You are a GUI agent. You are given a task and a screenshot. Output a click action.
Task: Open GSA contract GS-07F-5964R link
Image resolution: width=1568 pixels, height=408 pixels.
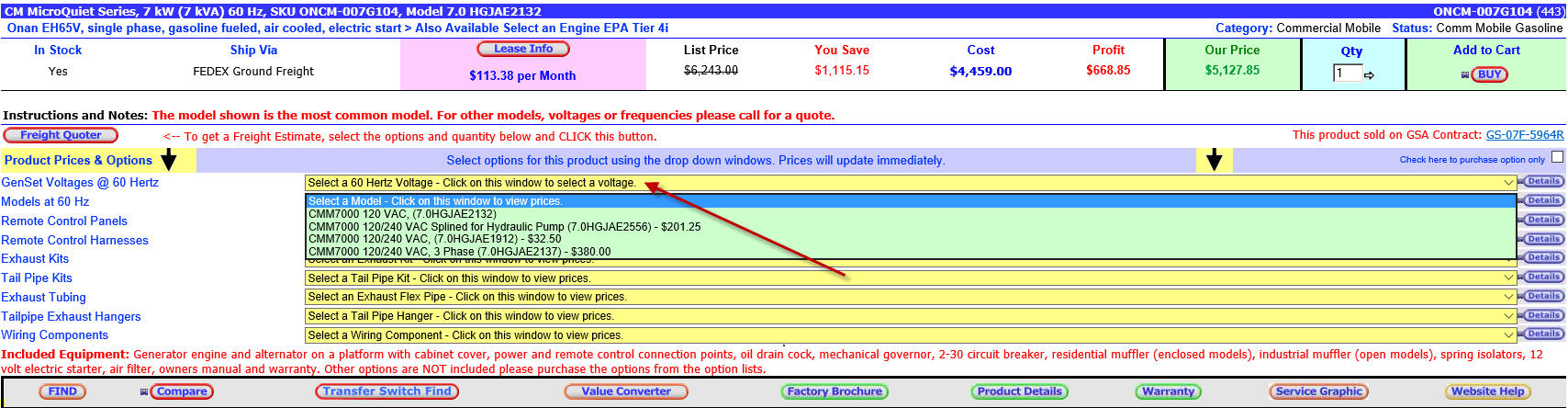[1525, 135]
